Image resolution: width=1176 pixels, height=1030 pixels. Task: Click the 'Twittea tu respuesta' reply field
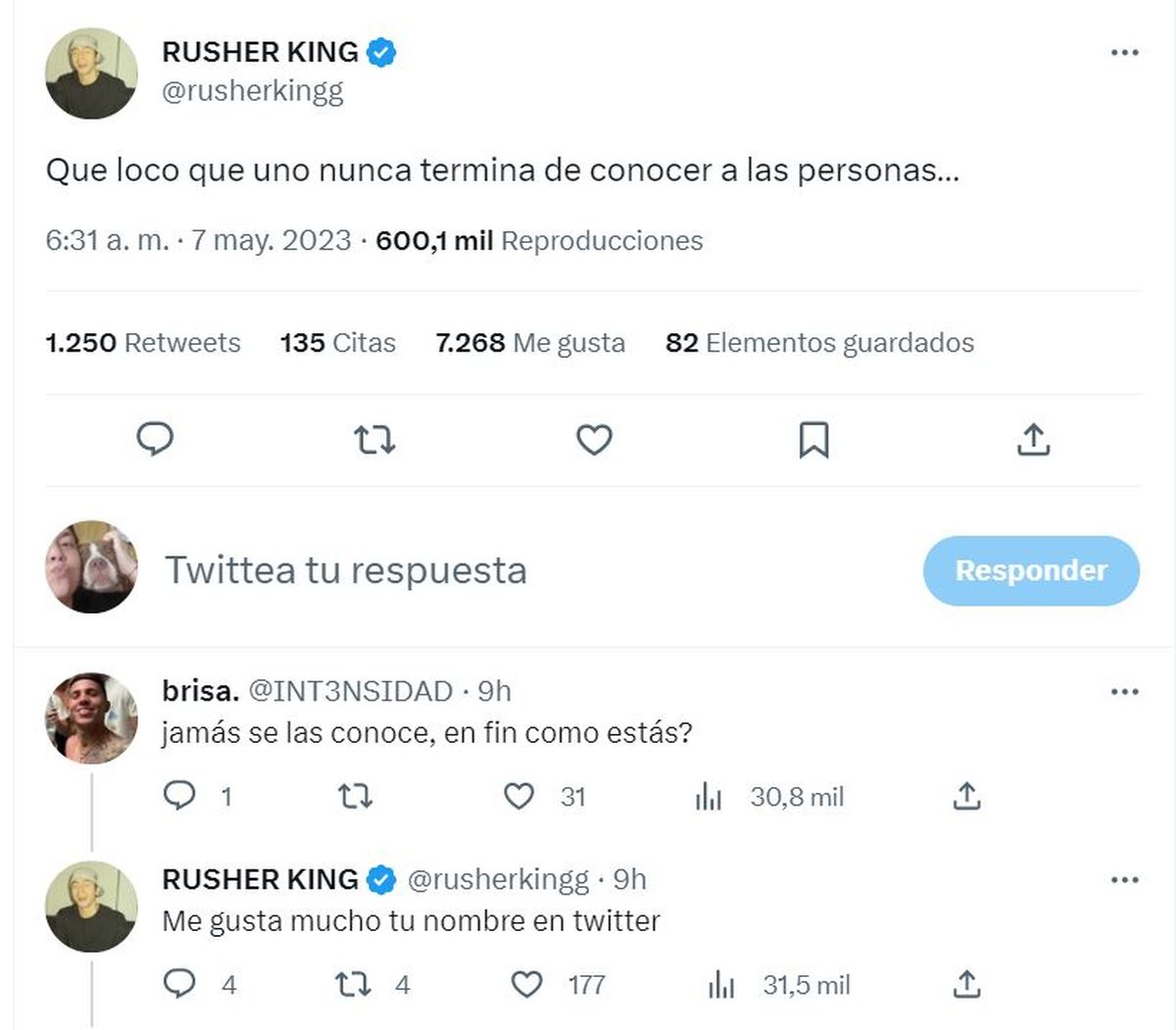[349, 569]
